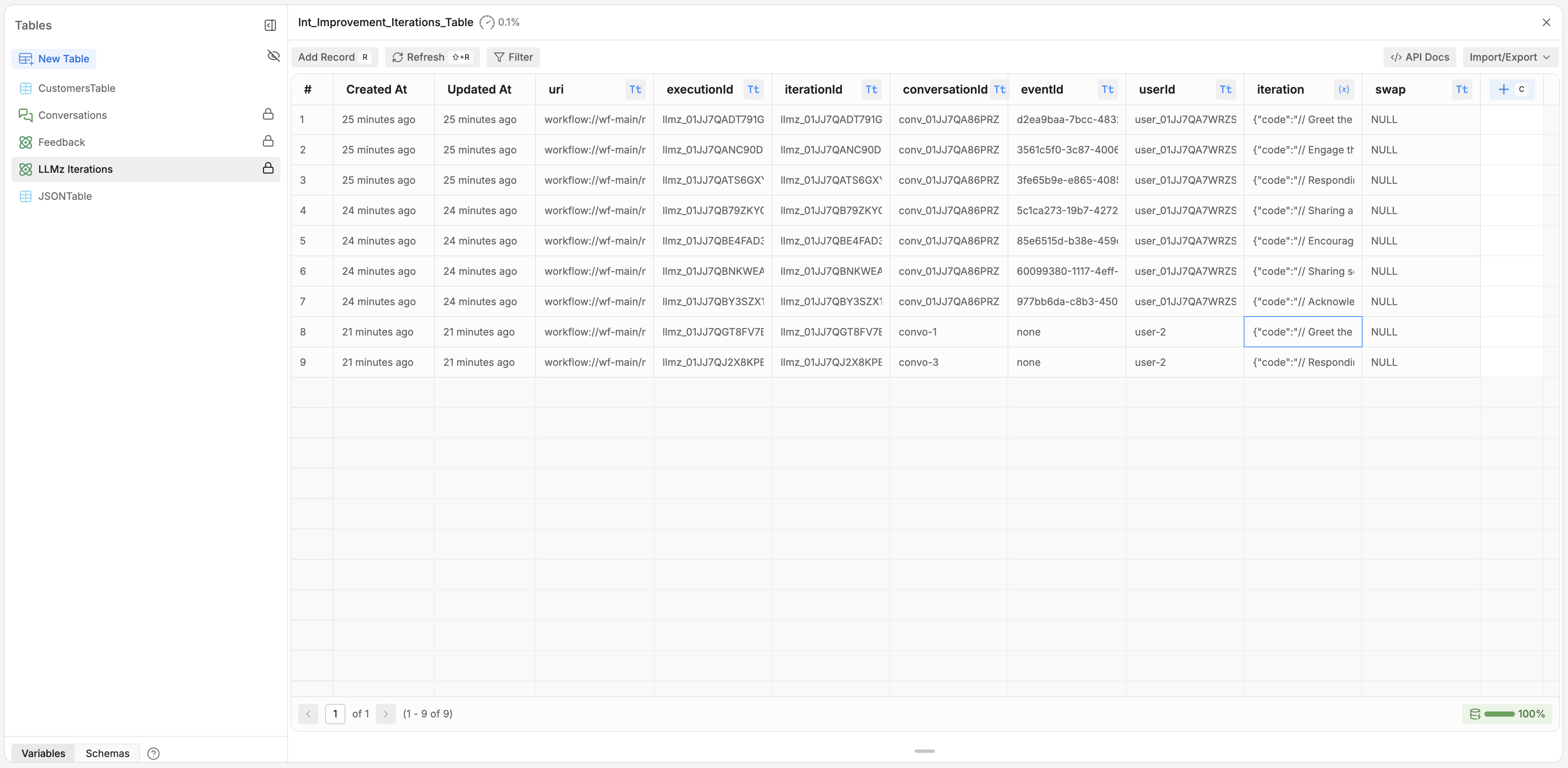Click Add Record button
The height and width of the screenshot is (768, 1568).
pyautogui.click(x=334, y=57)
